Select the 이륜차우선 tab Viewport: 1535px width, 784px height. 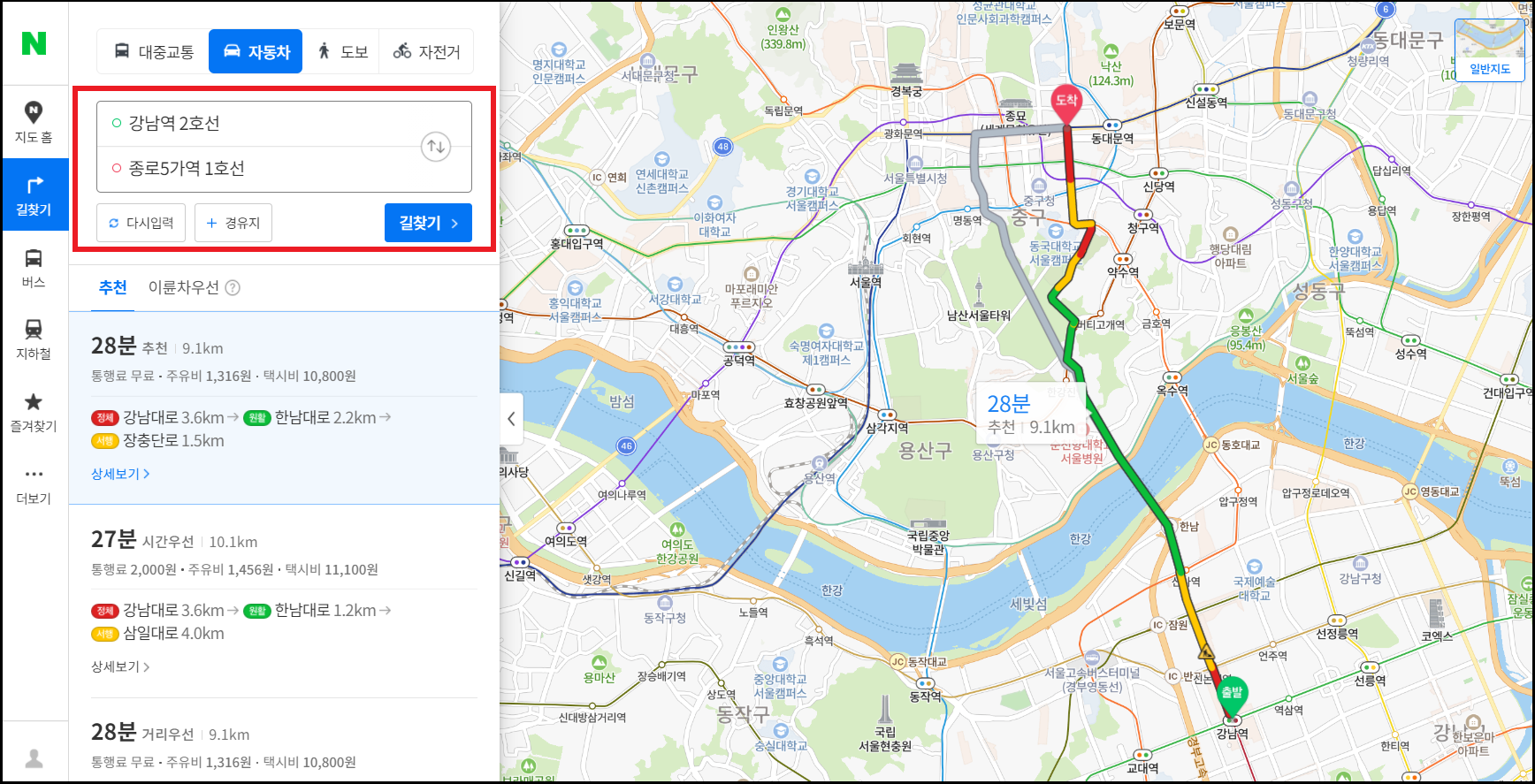[183, 287]
